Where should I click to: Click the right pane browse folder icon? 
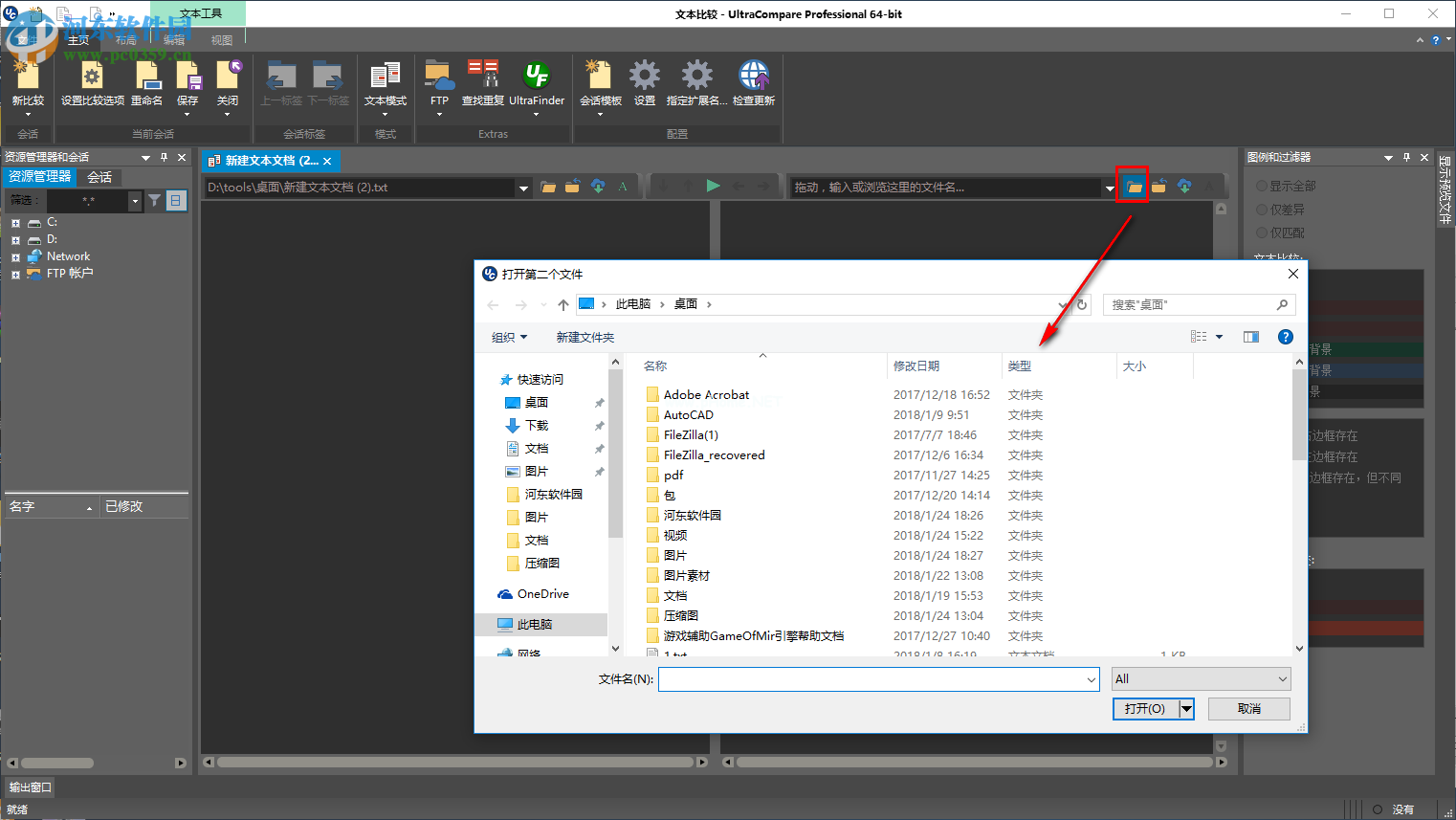(1134, 187)
